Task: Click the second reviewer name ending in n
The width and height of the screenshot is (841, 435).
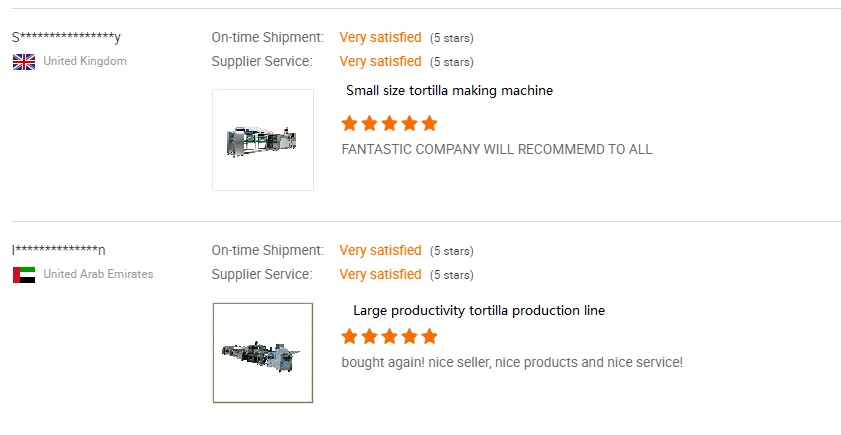Action: tap(59, 251)
